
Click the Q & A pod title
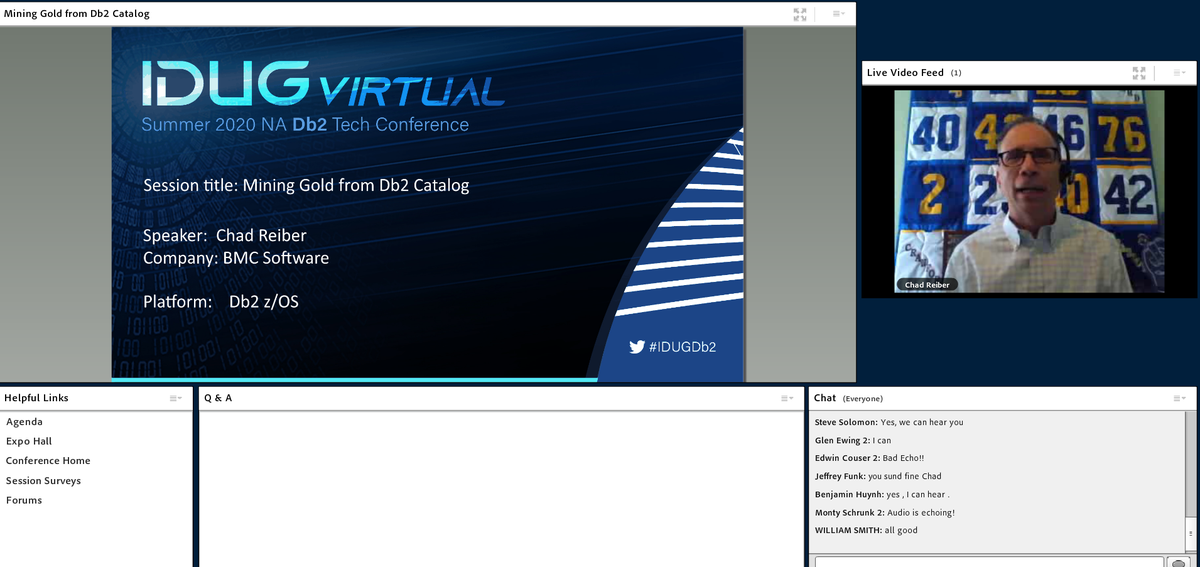[x=218, y=398]
